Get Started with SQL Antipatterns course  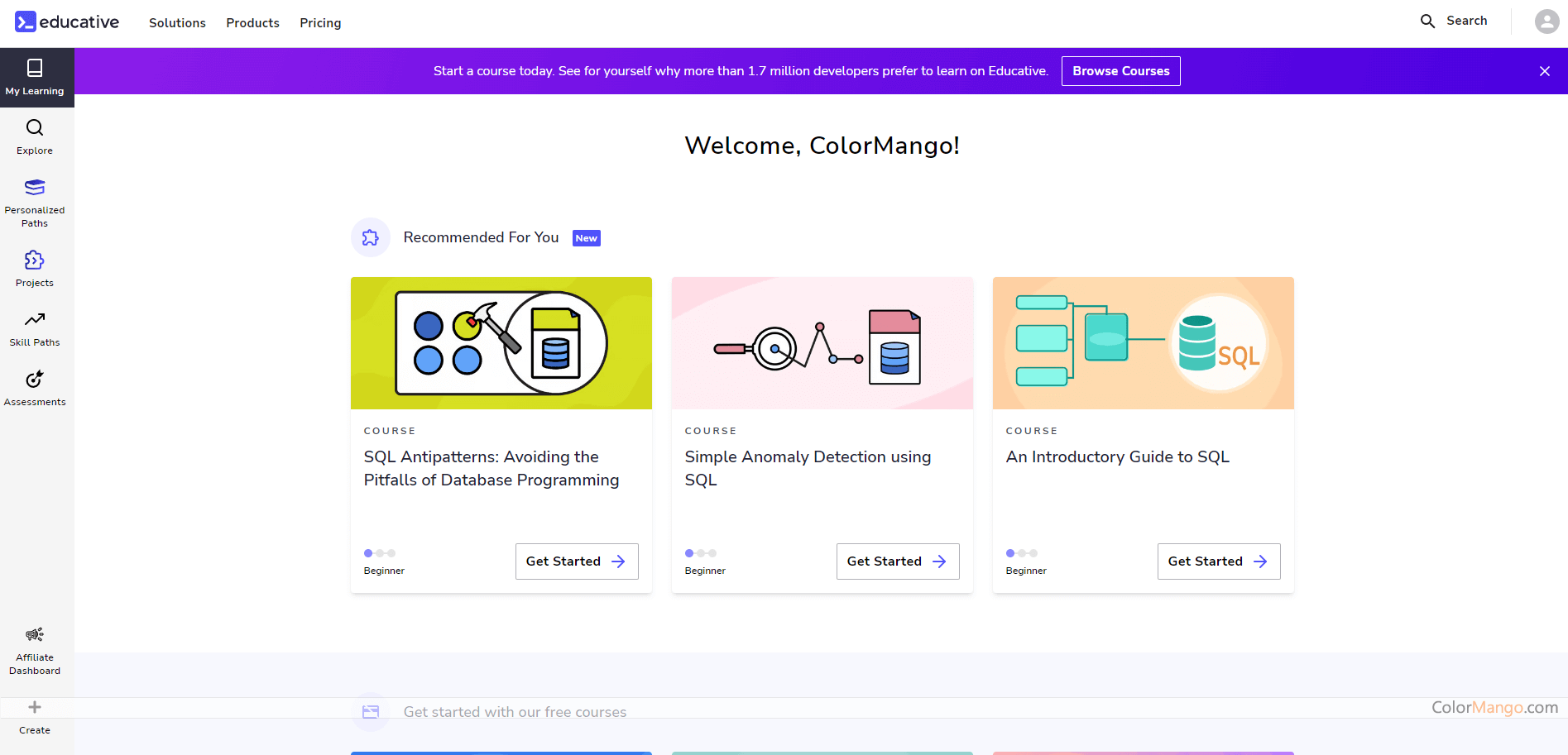pyautogui.click(x=577, y=561)
